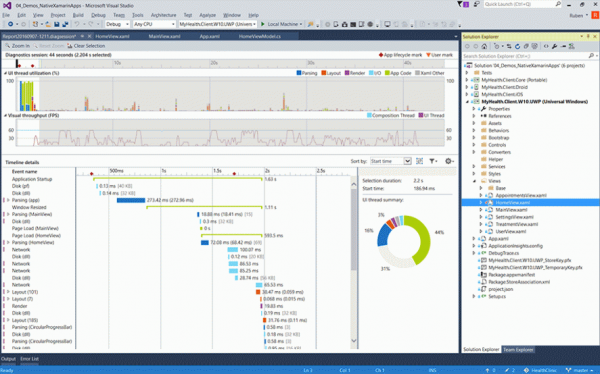Select AppointmentsView.xaml in Solution Explorer
The height and width of the screenshot is (374, 600).
[521, 195]
